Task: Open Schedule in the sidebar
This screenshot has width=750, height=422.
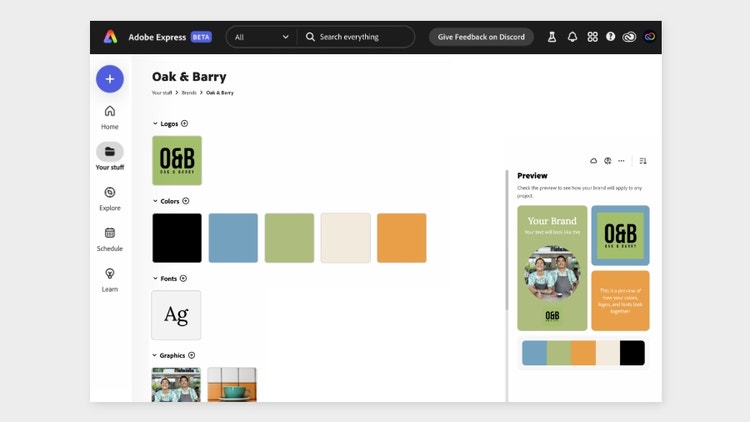Action: click(110, 240)
